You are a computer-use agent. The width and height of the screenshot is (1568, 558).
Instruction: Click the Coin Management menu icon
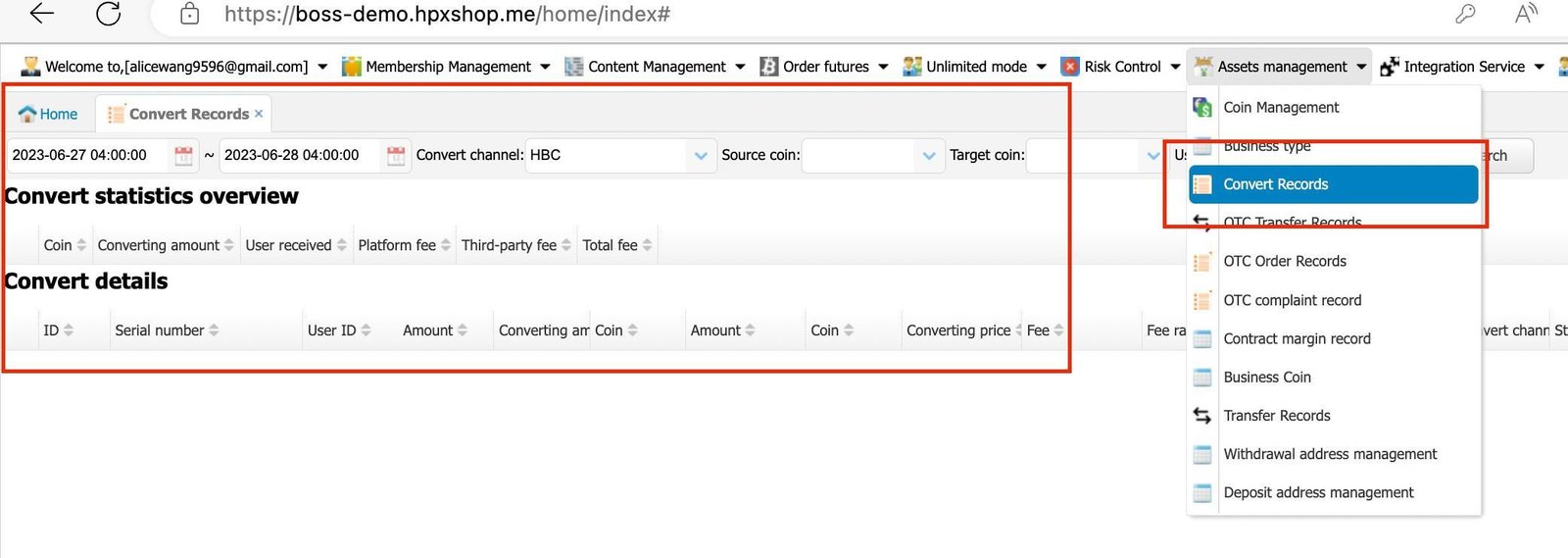[1202, 107]
